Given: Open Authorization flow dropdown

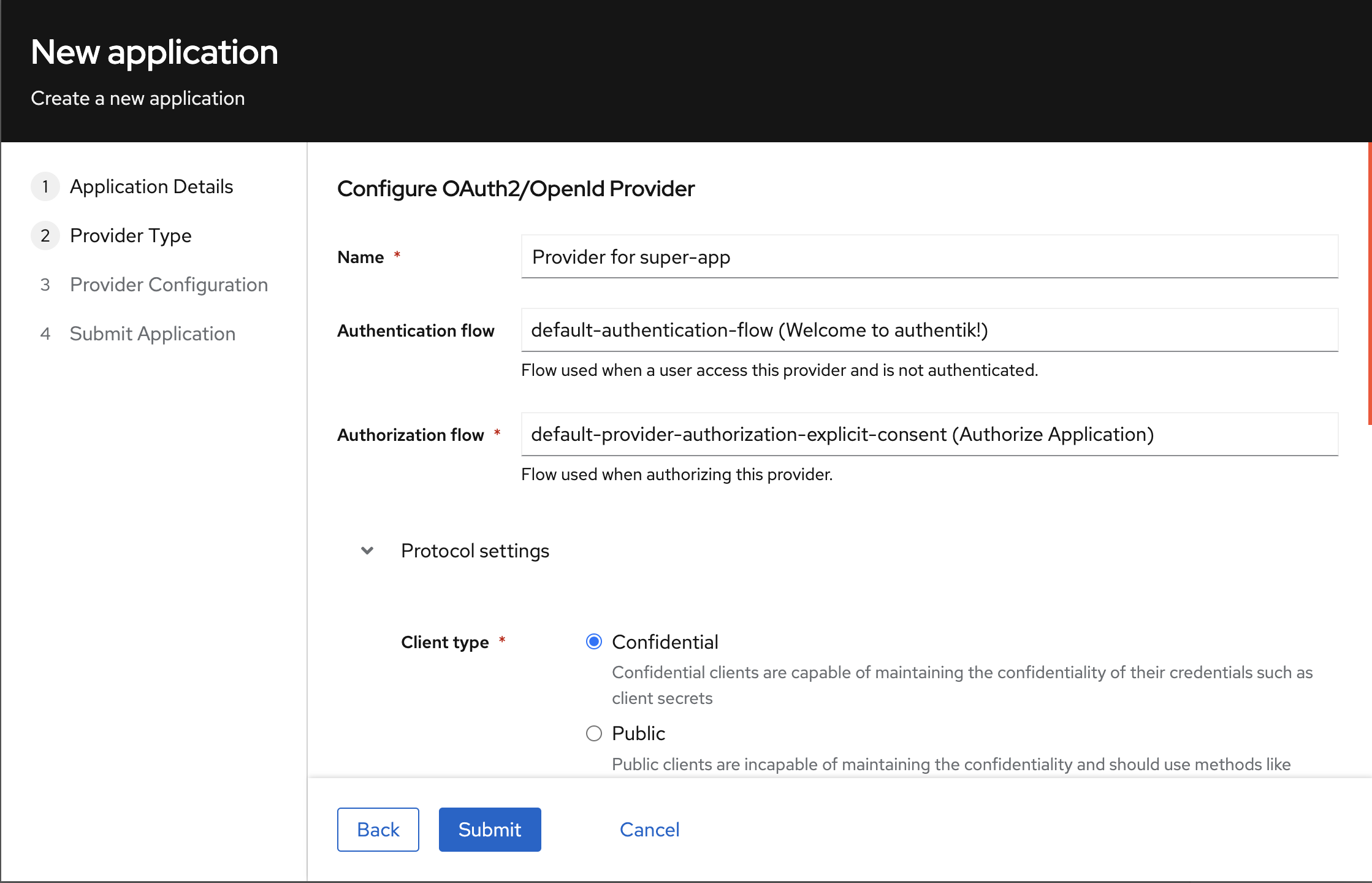Looking at the screenshot, I should [929, 435].
